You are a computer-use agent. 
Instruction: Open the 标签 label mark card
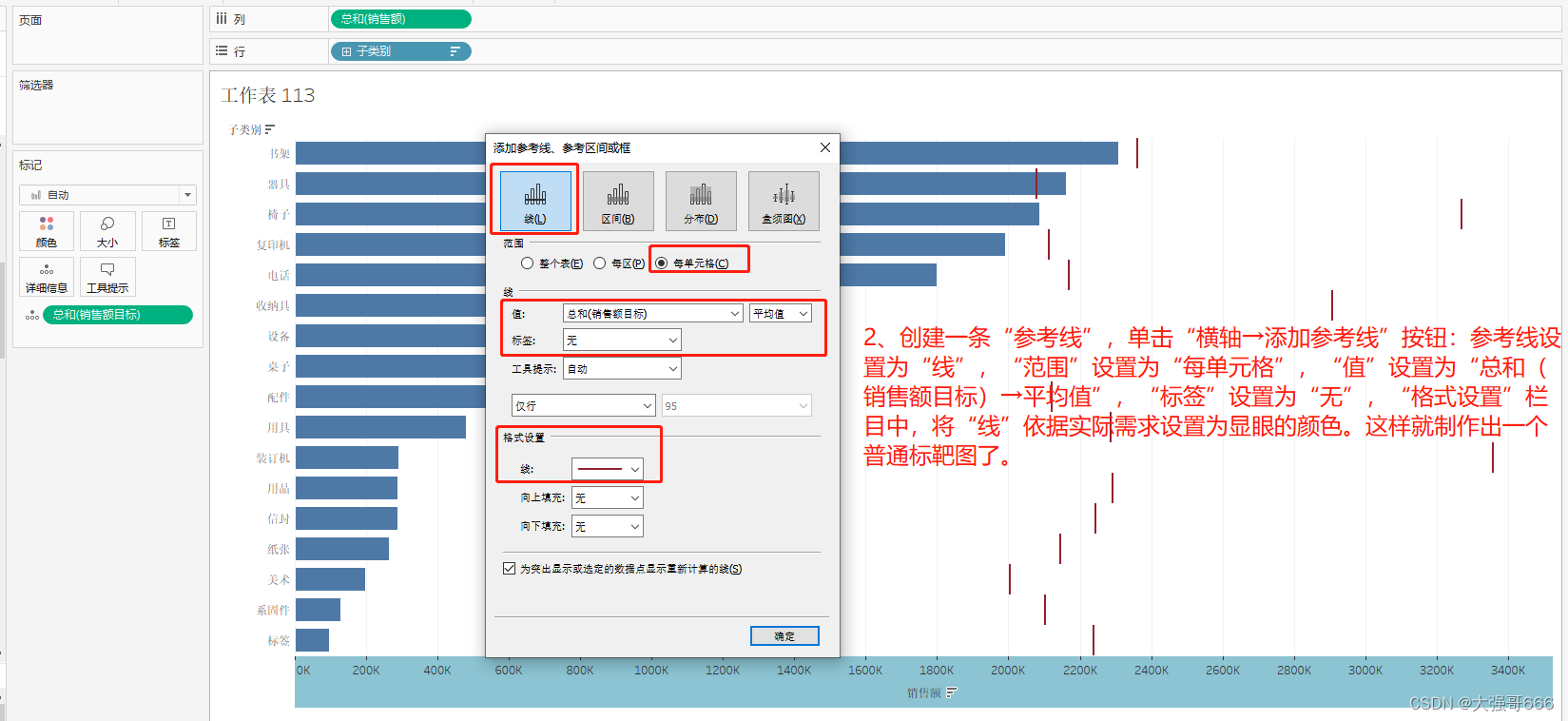click(168, 231)
